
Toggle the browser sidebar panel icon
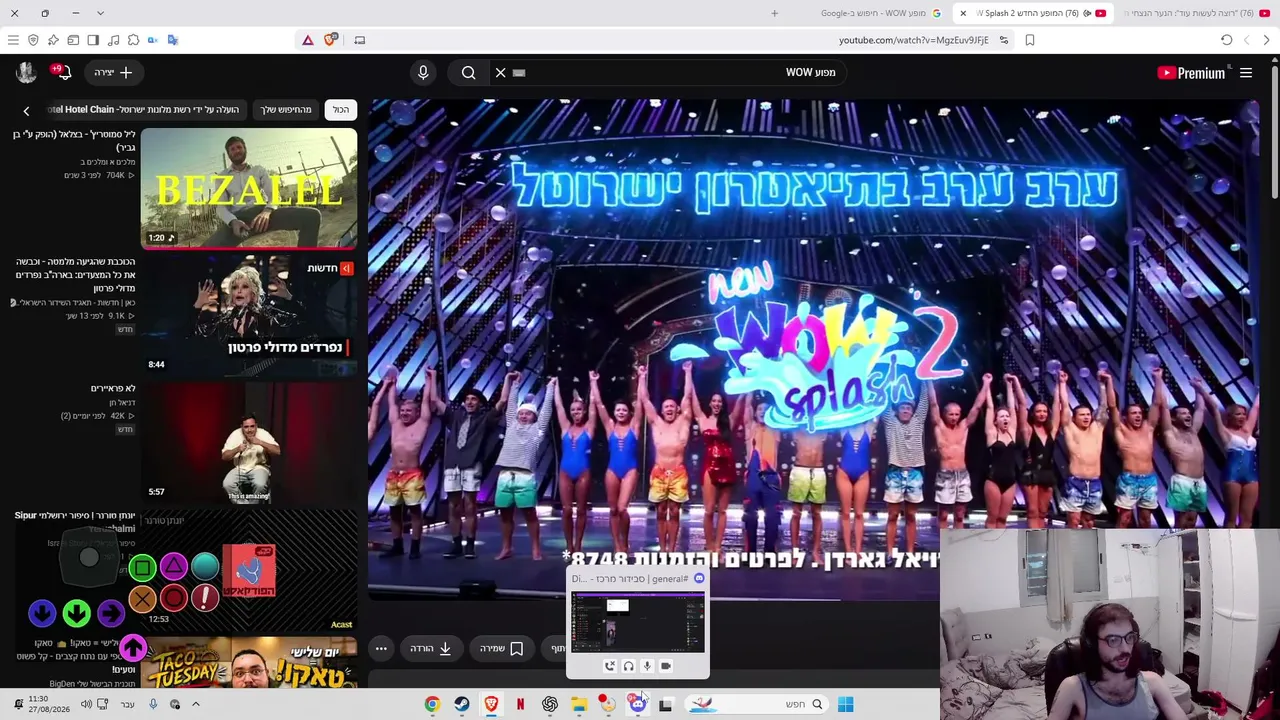tap(93, 40)
